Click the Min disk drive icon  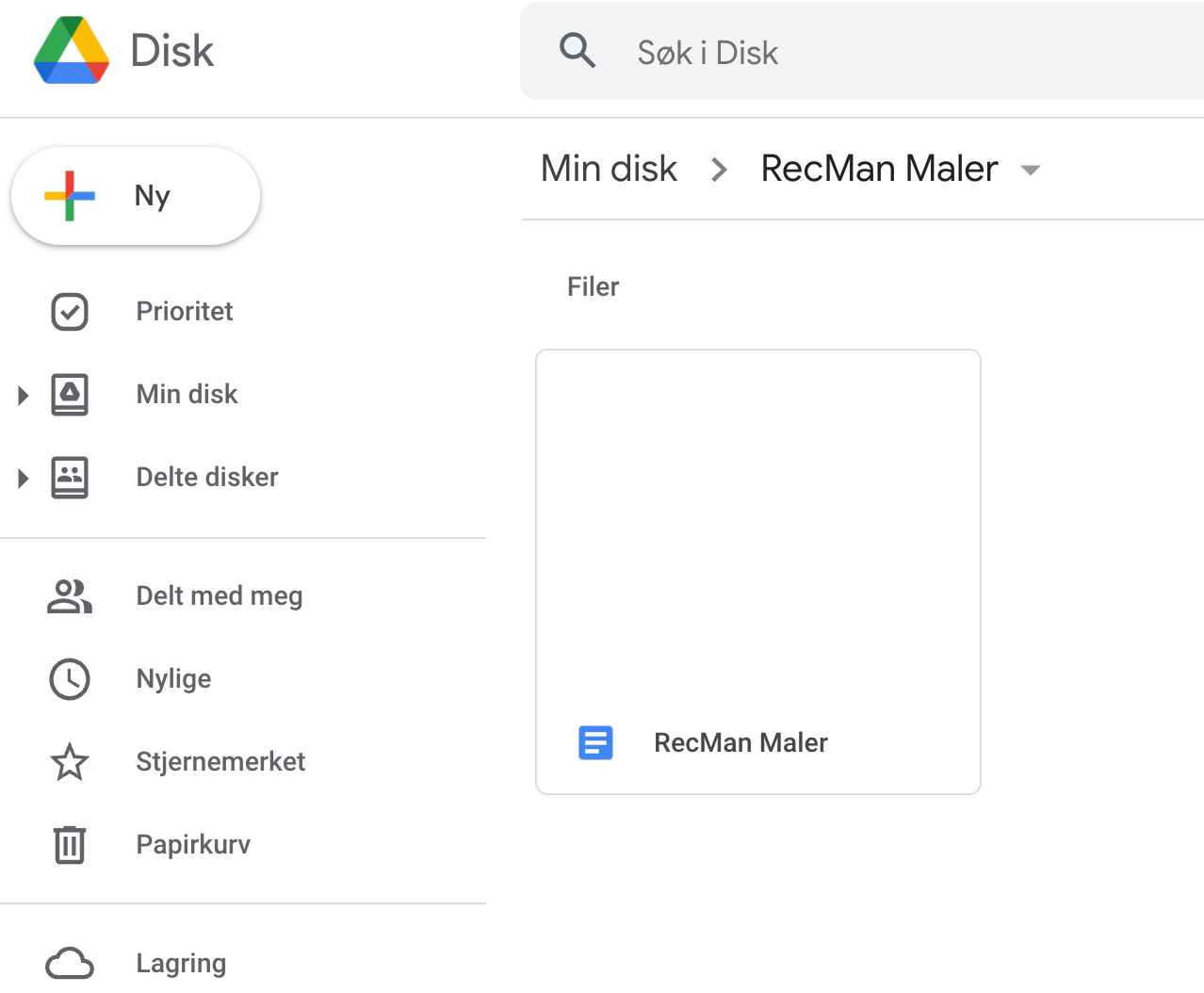pyautogui.click(x=70, y=395)
